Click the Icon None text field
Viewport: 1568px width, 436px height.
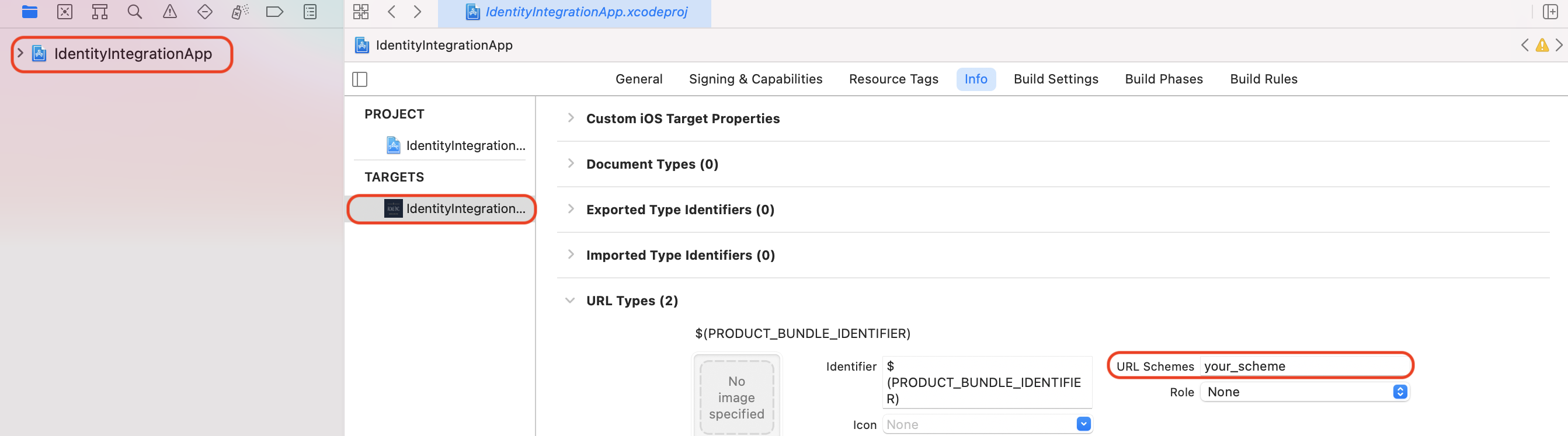coord(979,424)
